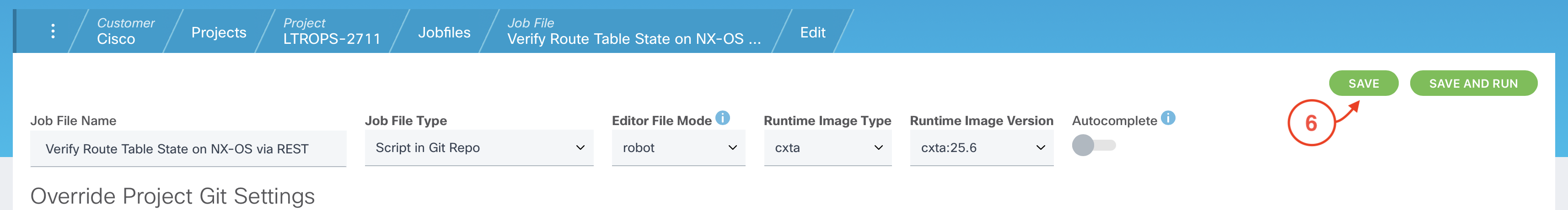Click the Editor File Mode info icon
Image resolution: width=1568 pixels, height=210 pixels.
pos(723,118)
